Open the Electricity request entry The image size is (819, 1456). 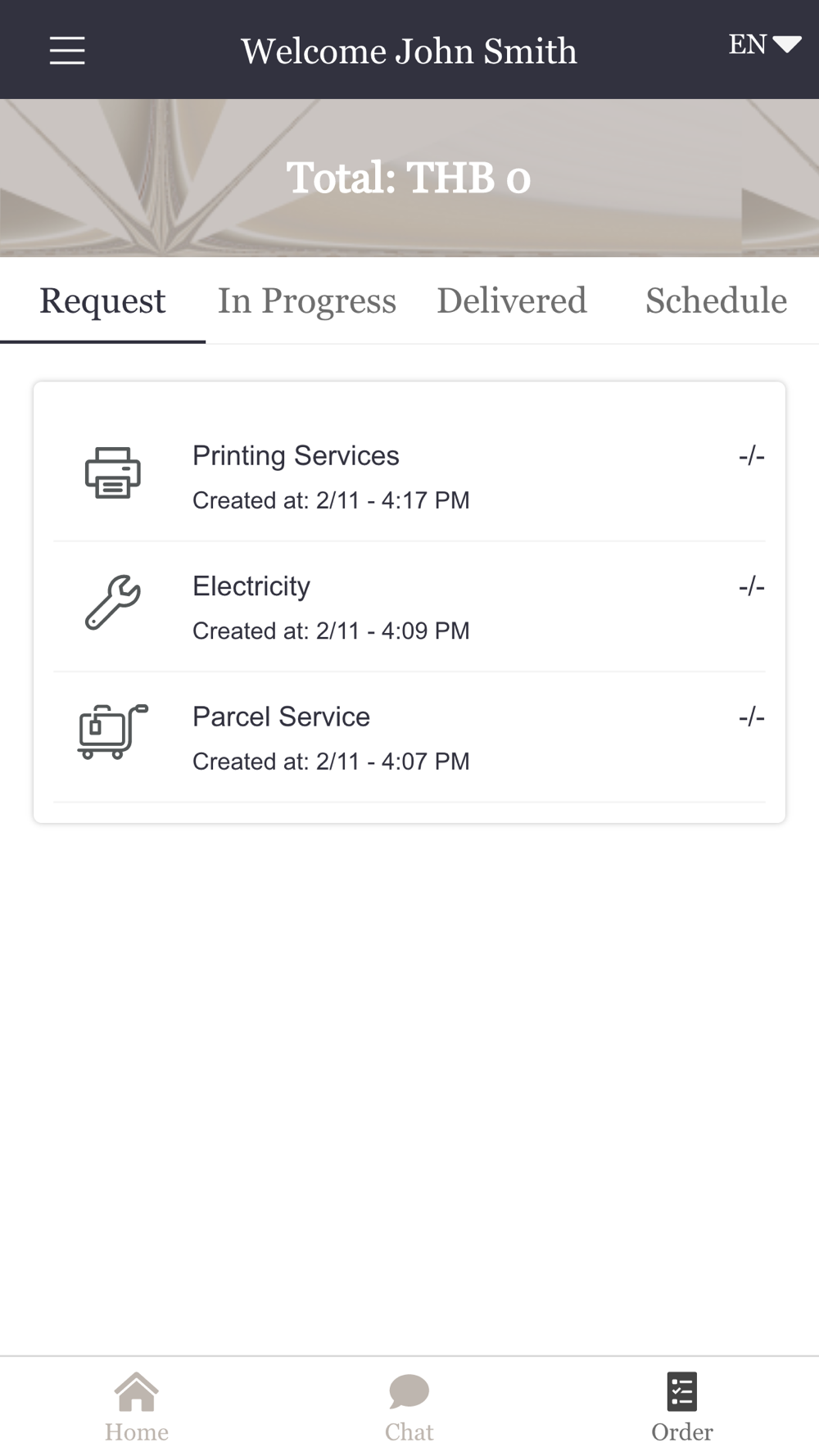[409, 607]
